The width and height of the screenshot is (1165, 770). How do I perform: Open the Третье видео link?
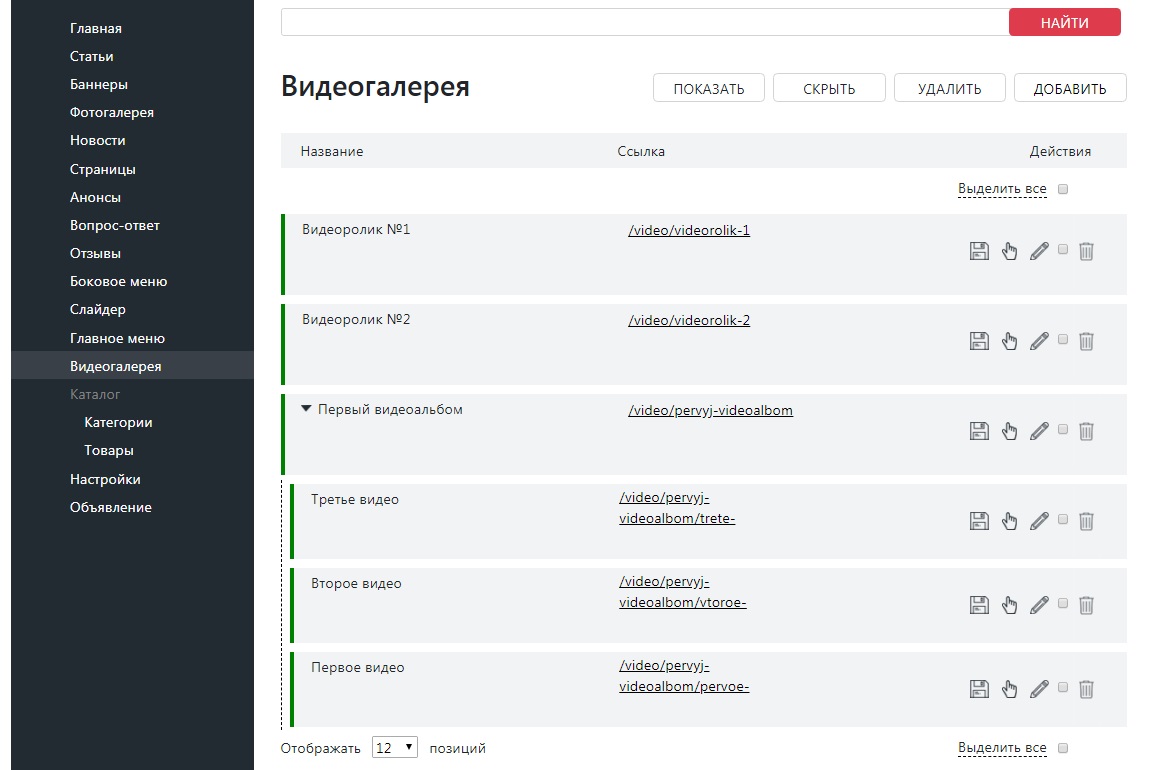(x=677, y=508)
